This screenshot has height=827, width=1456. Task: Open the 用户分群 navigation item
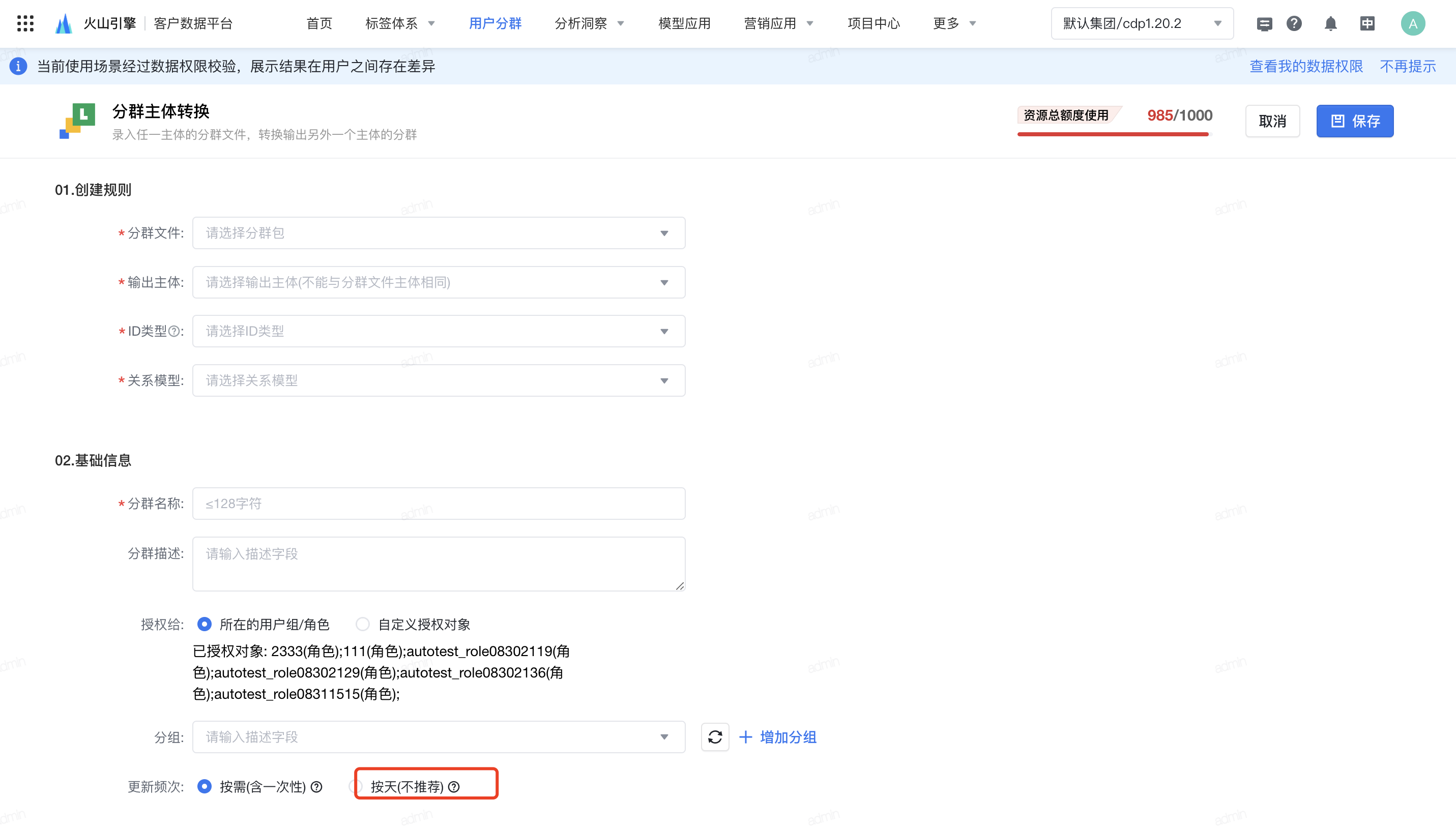pyautogui.click(x=495, y=23)
